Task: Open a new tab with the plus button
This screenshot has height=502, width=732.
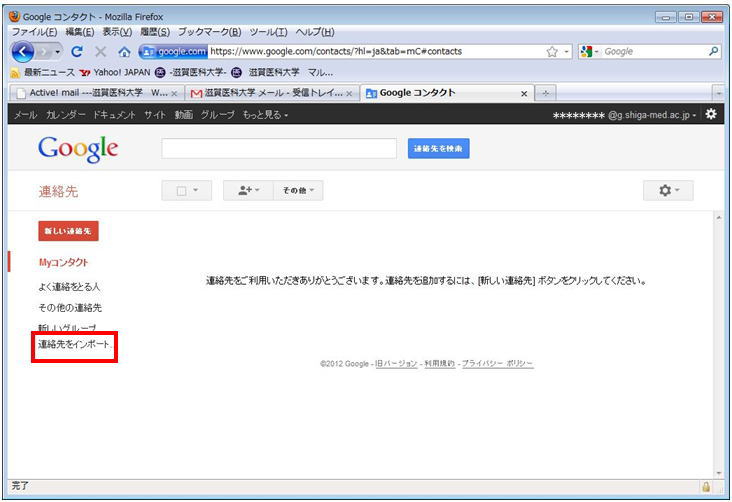Action: point(545,93)
